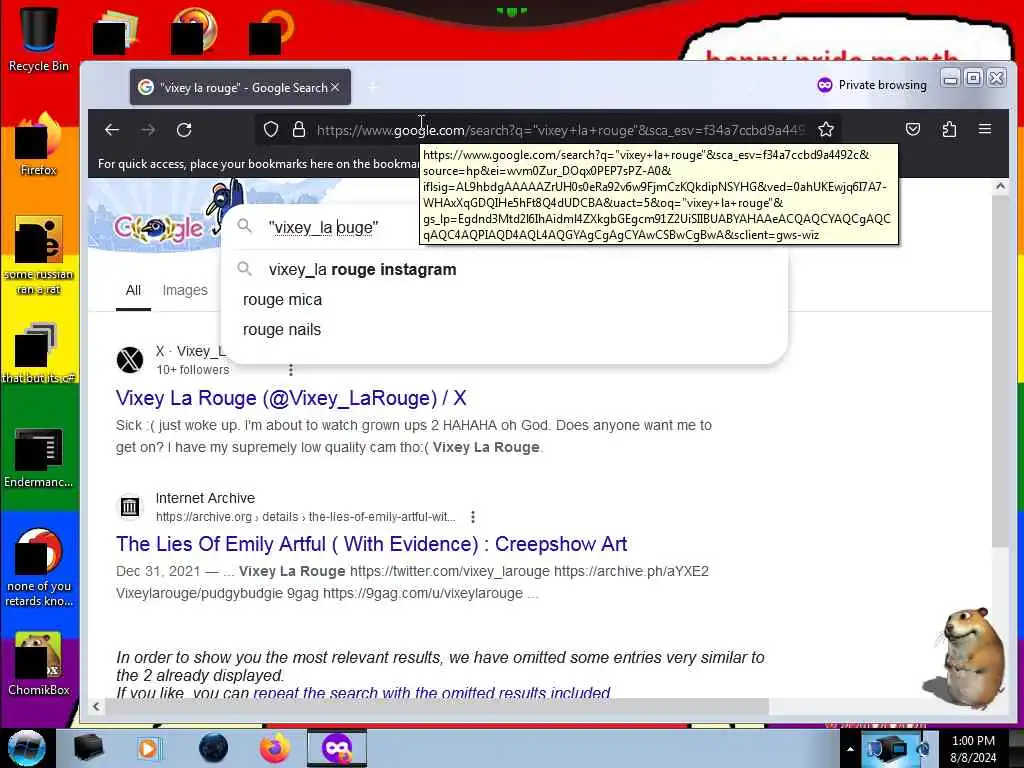Choose suggestion "vixey_la rouge instagram"

[362, 269]
